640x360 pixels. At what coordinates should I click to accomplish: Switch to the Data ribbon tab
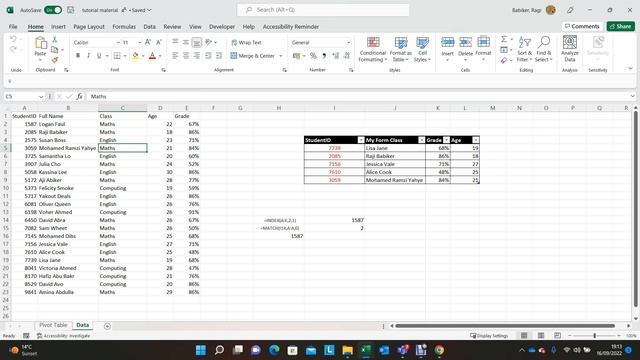tap(149, 27)
